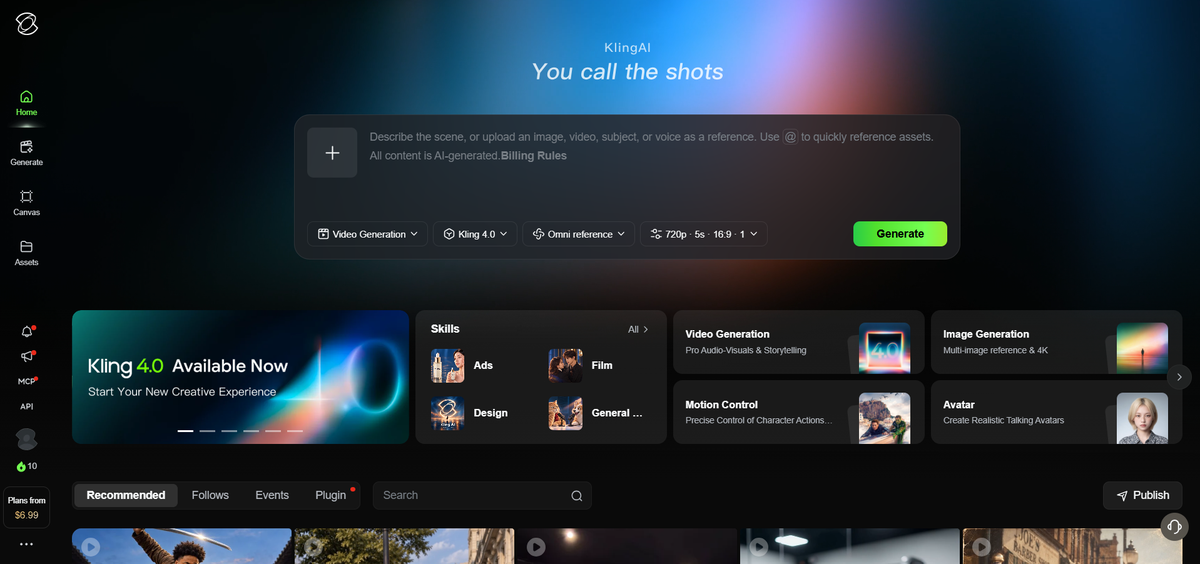Select the first carousel indicator on the banner

click(186, 431)
